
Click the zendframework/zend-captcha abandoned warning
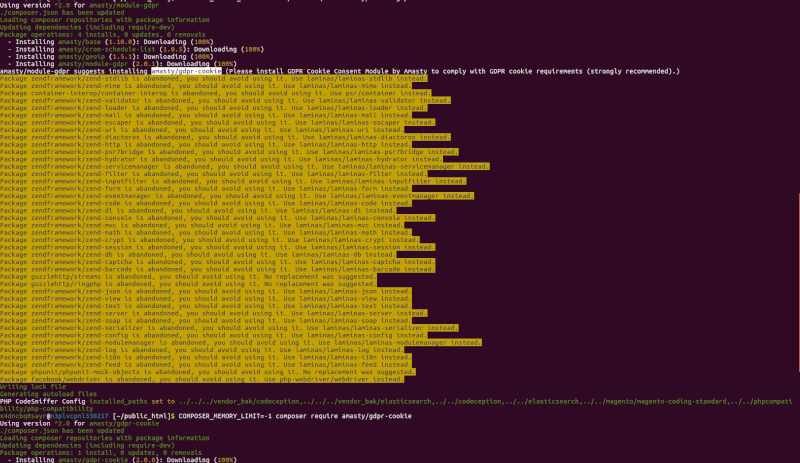[x=217, y=262]
